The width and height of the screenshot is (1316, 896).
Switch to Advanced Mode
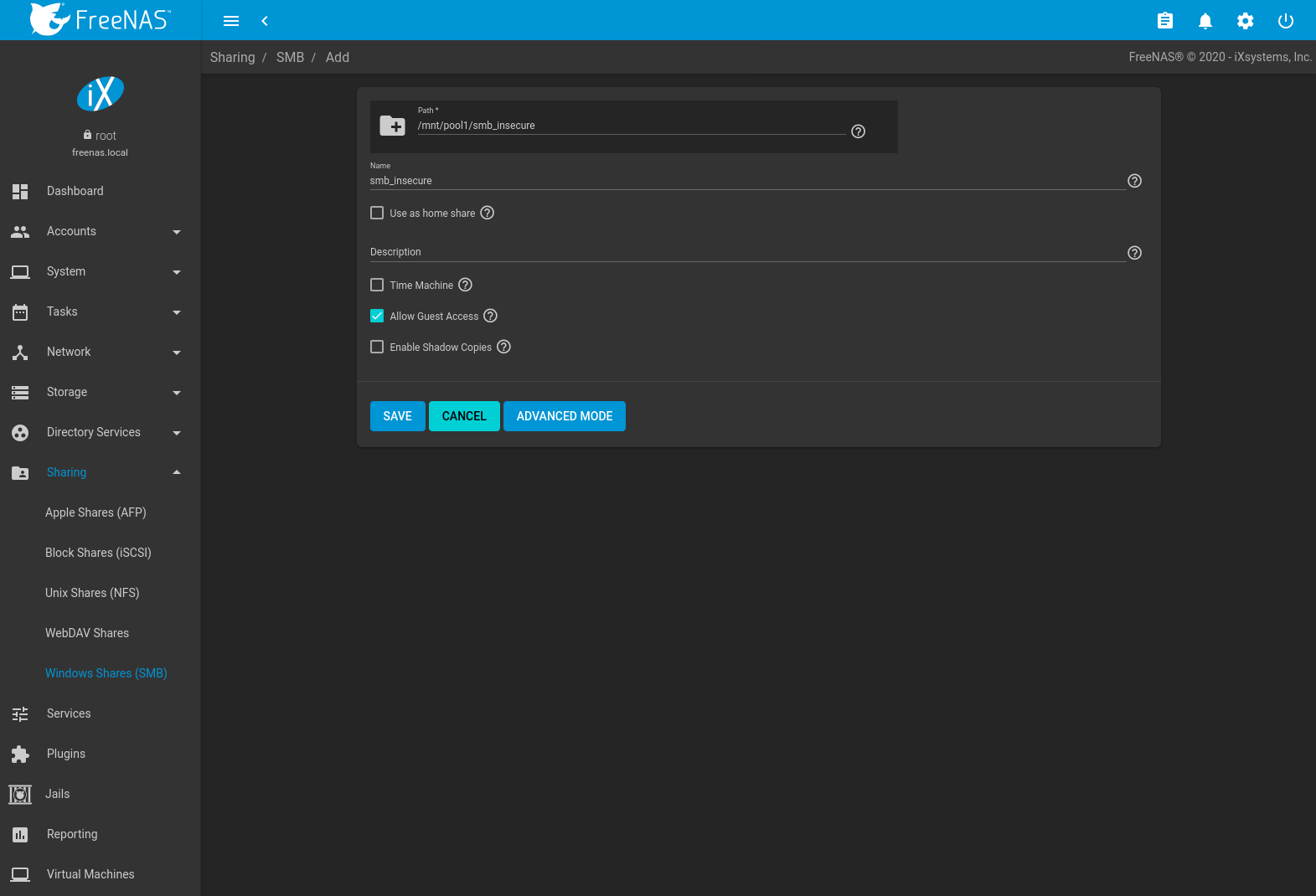[x=564, y=416]
